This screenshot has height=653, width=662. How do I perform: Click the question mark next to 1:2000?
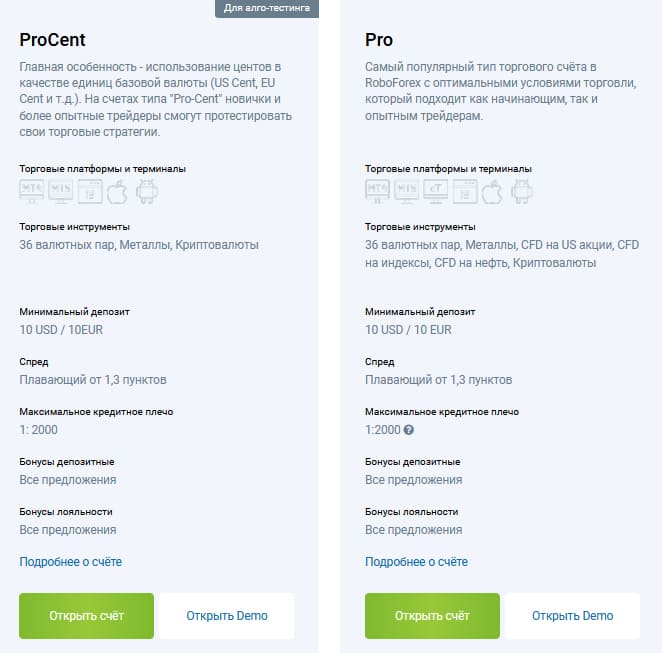pyautogui.click(x=408, y=430)
